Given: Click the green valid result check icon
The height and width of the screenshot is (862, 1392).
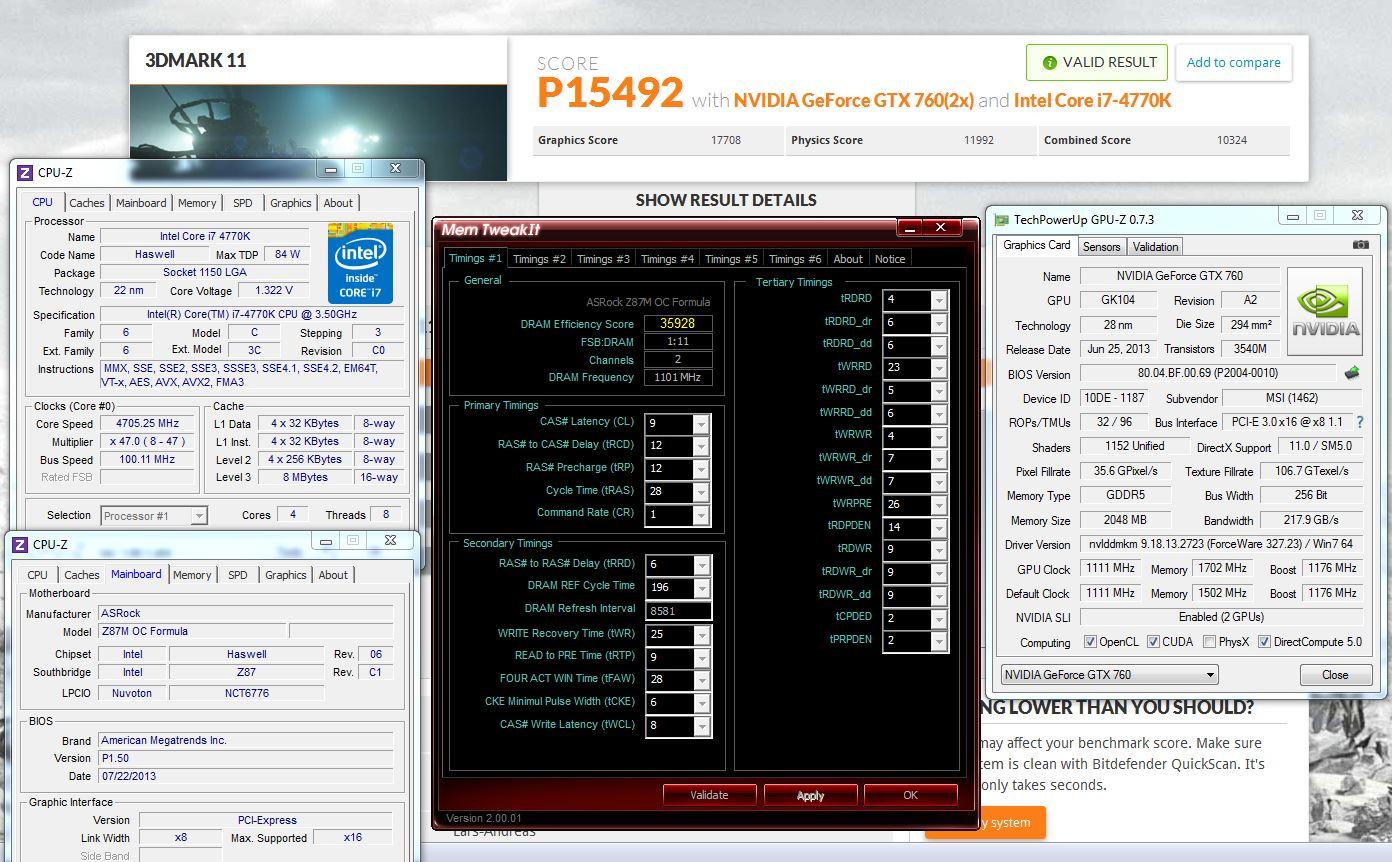Looking at the screenshot, I should click(x=1049, y=62).
